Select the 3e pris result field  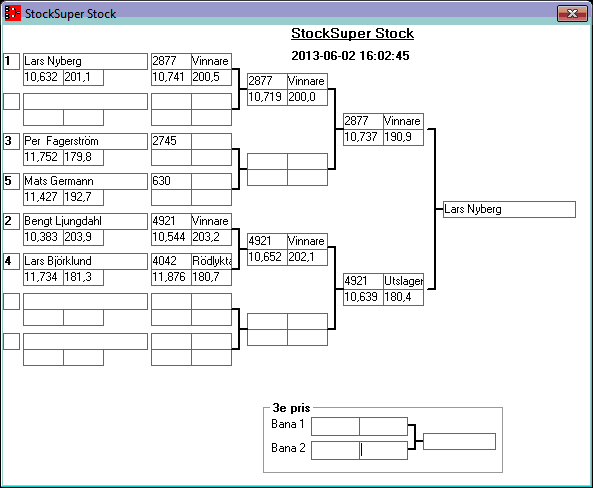[459, 441]
